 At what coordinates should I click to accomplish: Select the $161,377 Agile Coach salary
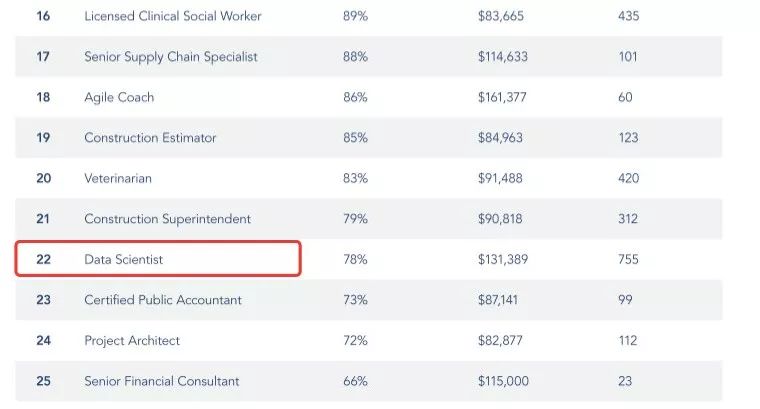point(501,98)
